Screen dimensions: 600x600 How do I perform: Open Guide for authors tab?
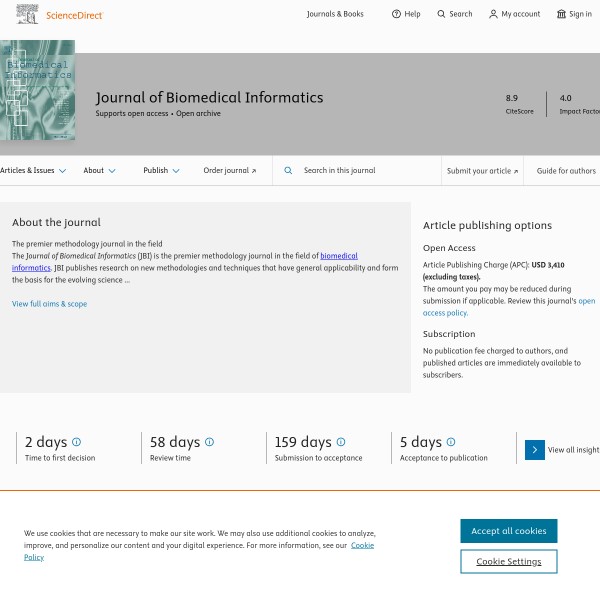pos(566,171)
